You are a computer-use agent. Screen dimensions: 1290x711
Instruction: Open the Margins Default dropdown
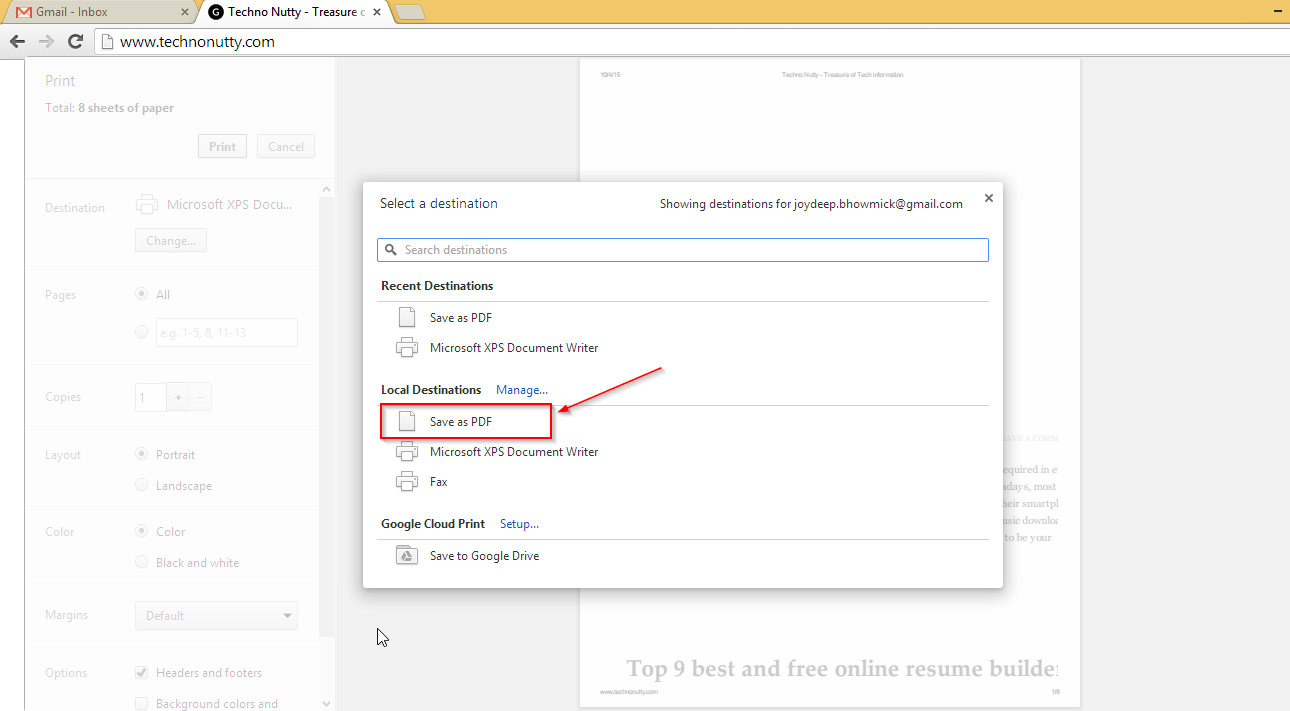click(x=216, y=615)
